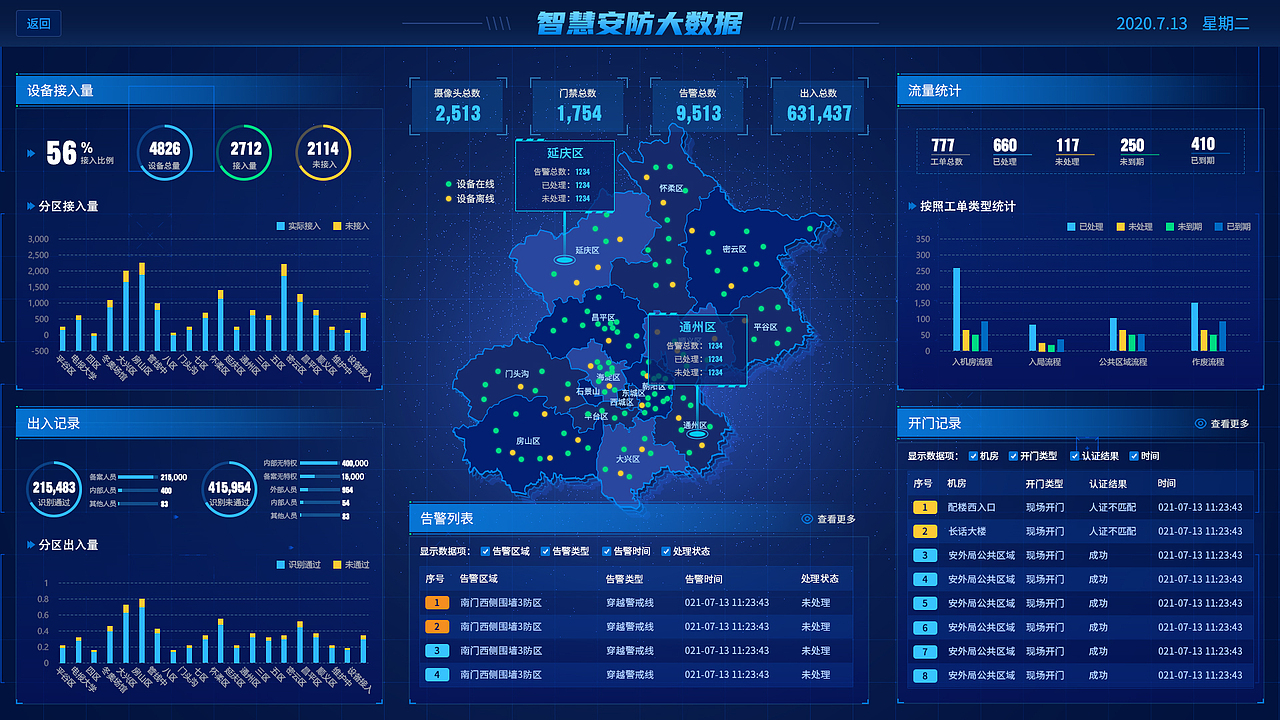Click the triangle marker beside 分区出入量
Viewport: 1280px width, 720px height.
click(x=31, y=545)
